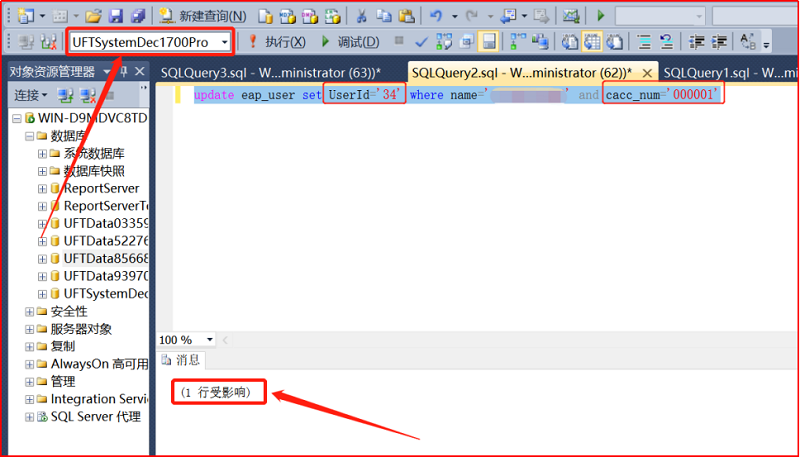The height and width of the screenshot is (457, 800).
Task: Open the 100 % zoom dropdown
Action: [210, 340]
